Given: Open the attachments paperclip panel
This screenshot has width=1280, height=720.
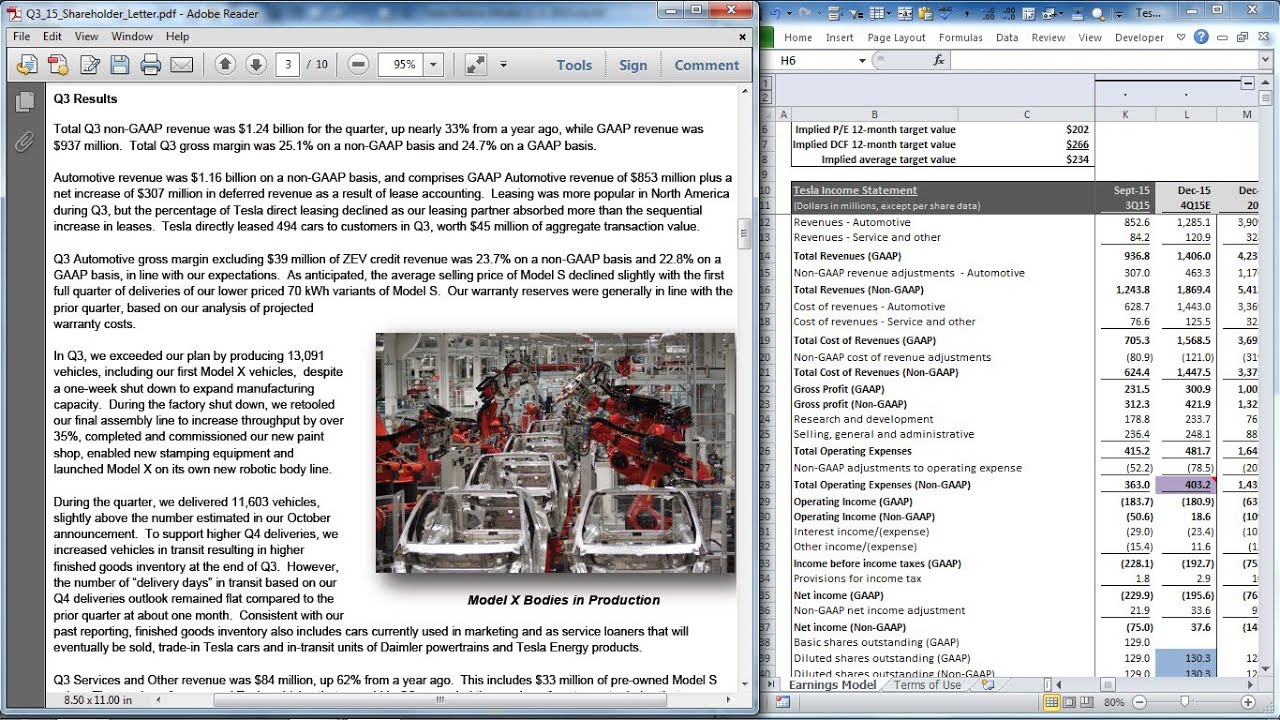Looking at the screenshot, I should tap(24, 141).
